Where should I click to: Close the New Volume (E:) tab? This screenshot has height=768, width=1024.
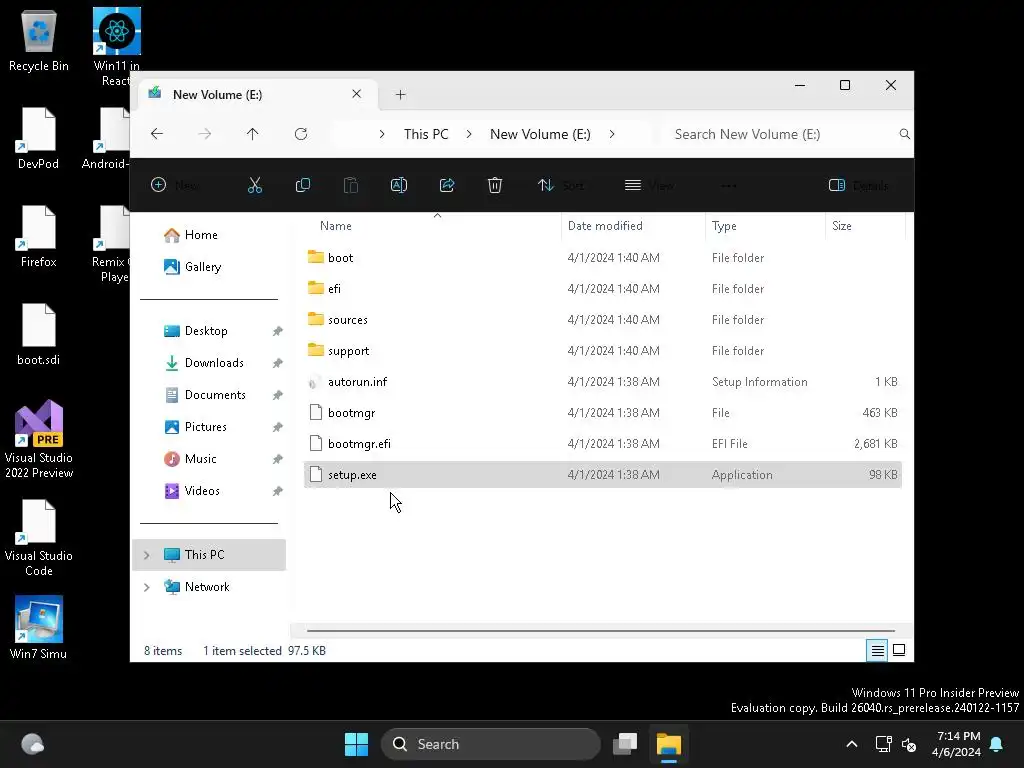pyautogui.click(x=357, y=94)
